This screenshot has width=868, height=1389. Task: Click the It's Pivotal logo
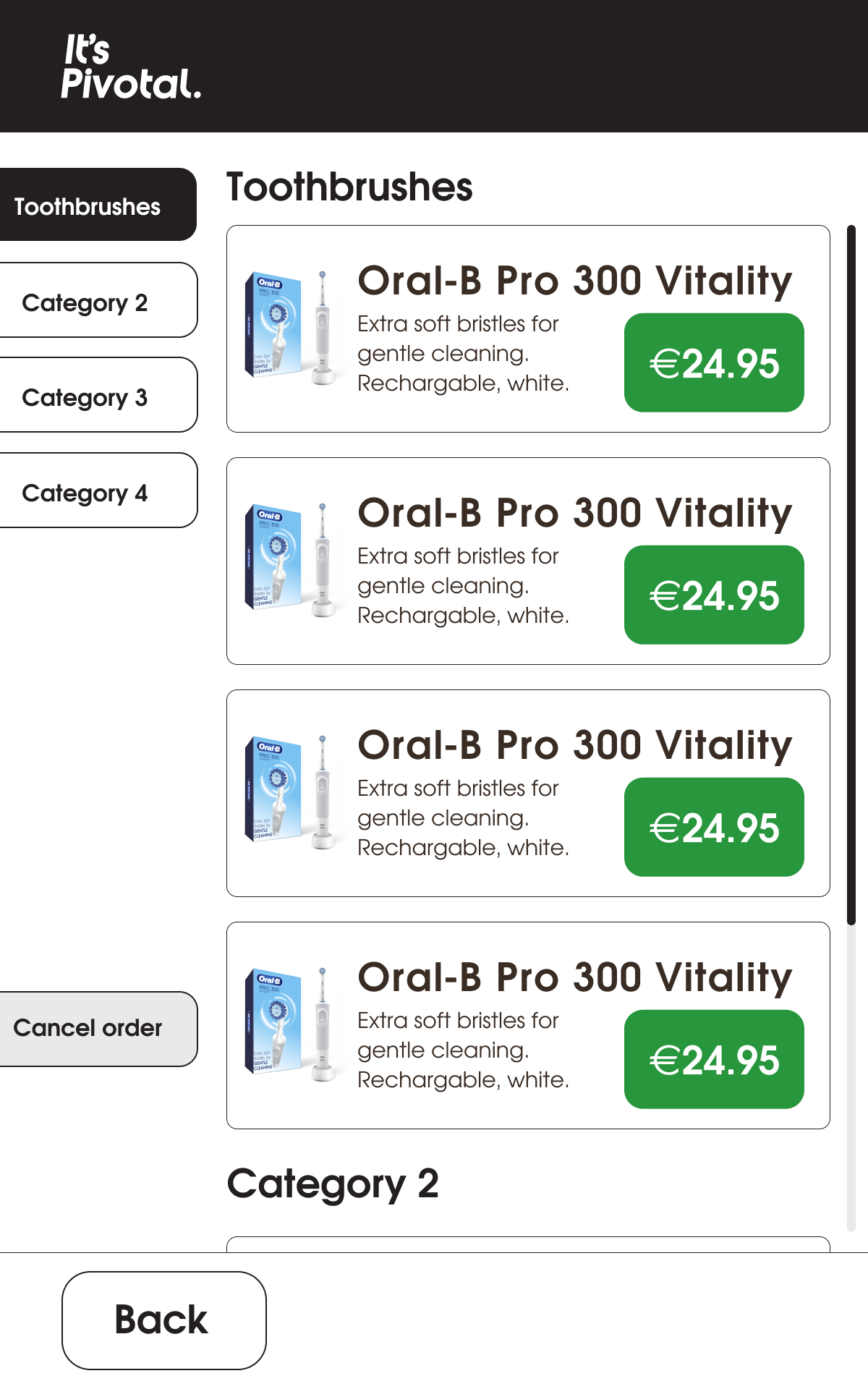click(x=130, y=67)
